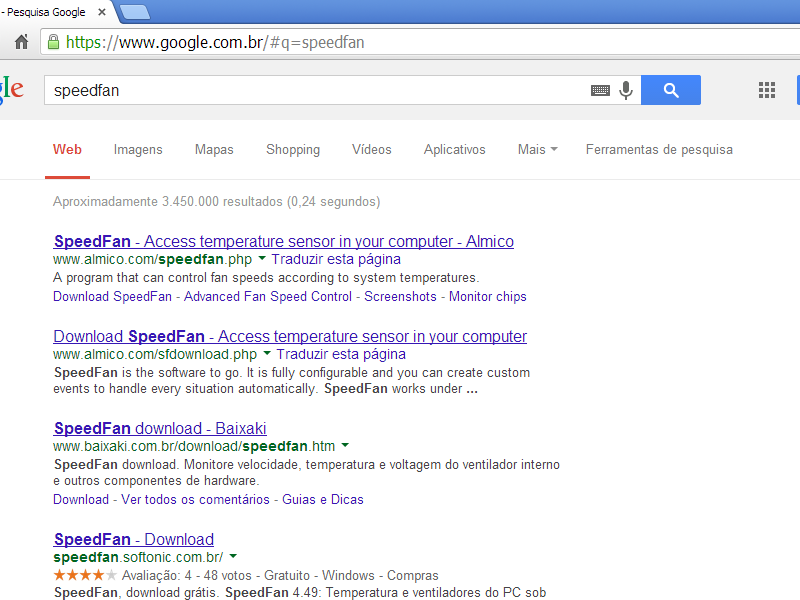
Task: Select the Web search tab
Action: pyautogui.click(x=67, y=149)
